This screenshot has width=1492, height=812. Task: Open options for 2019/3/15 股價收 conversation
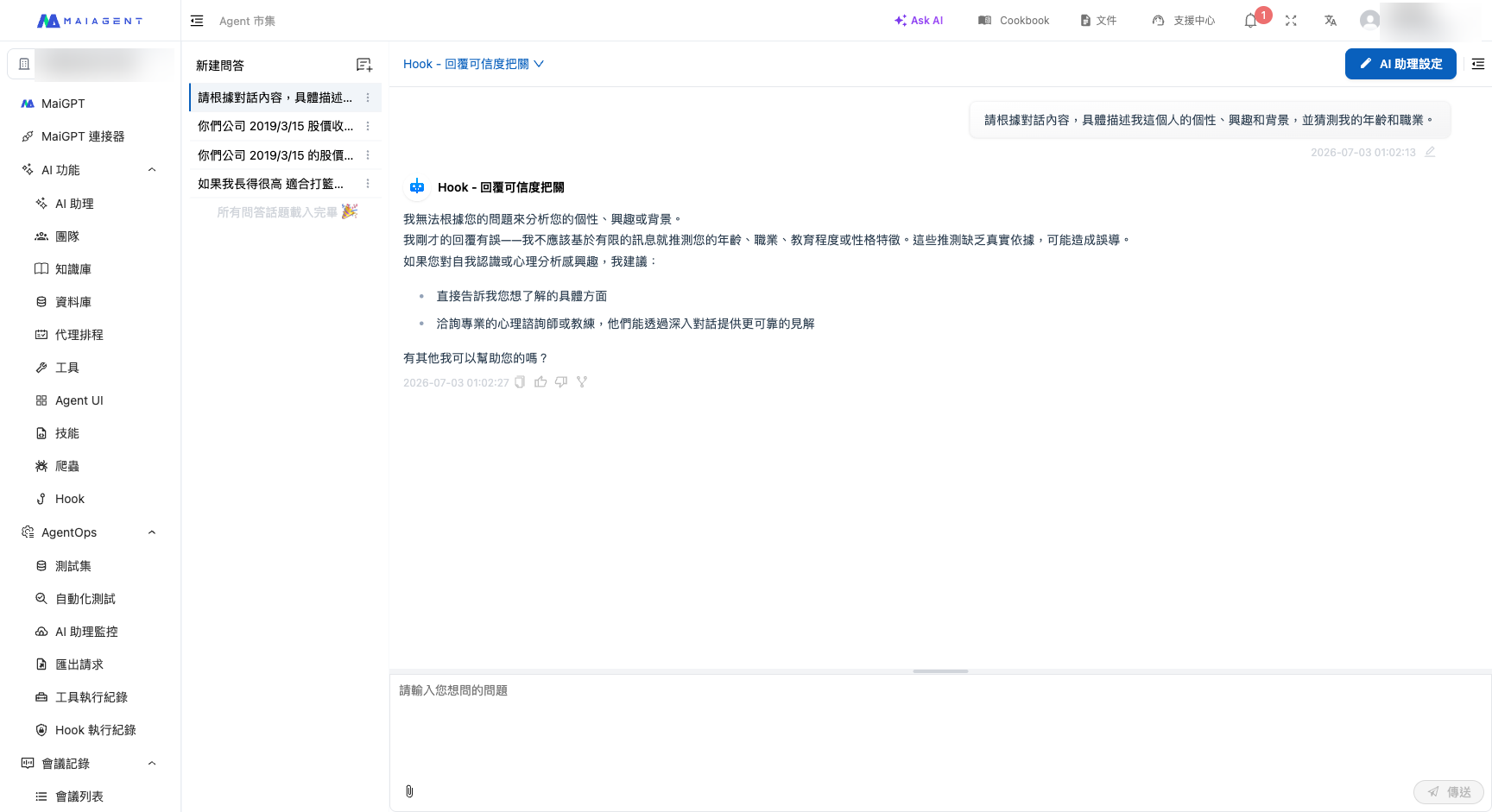[x=368, y=126]
